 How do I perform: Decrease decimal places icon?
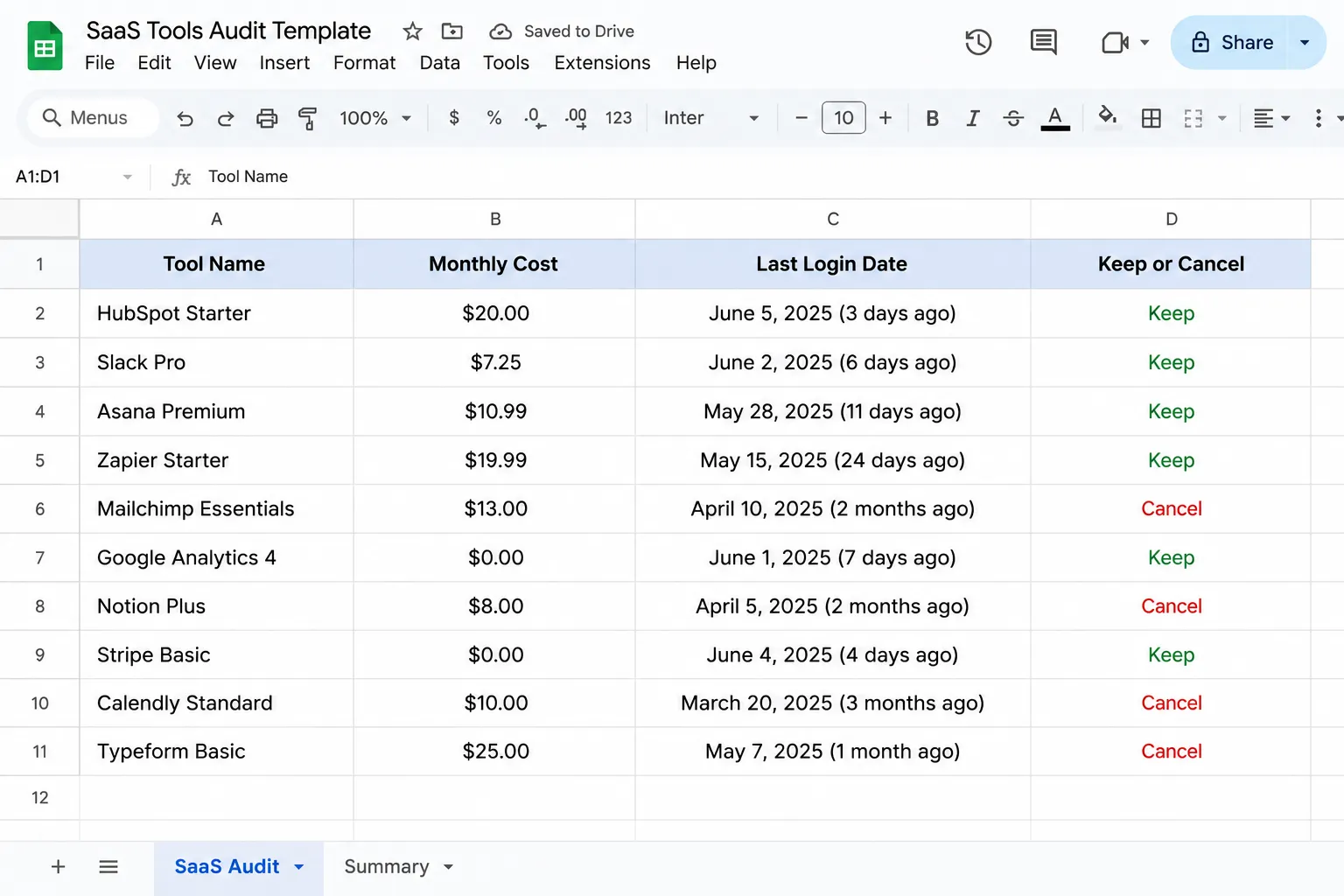pyautogui.click(x=535, y=118)
